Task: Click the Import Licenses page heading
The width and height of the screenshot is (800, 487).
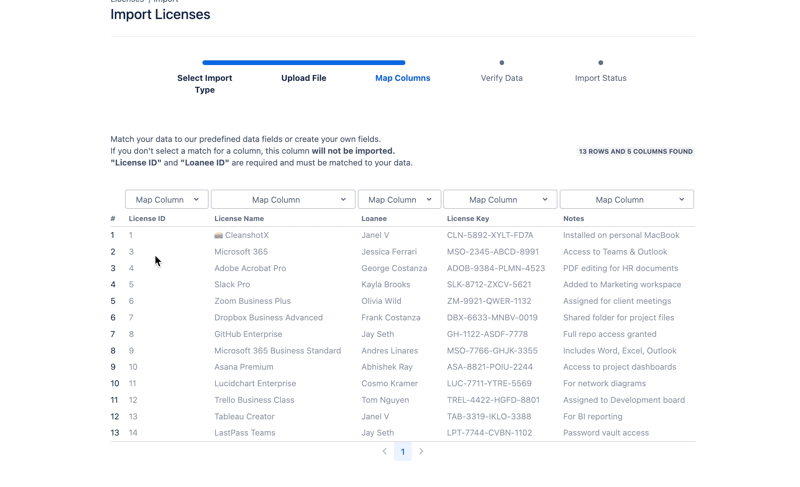Action: point(160,14)
